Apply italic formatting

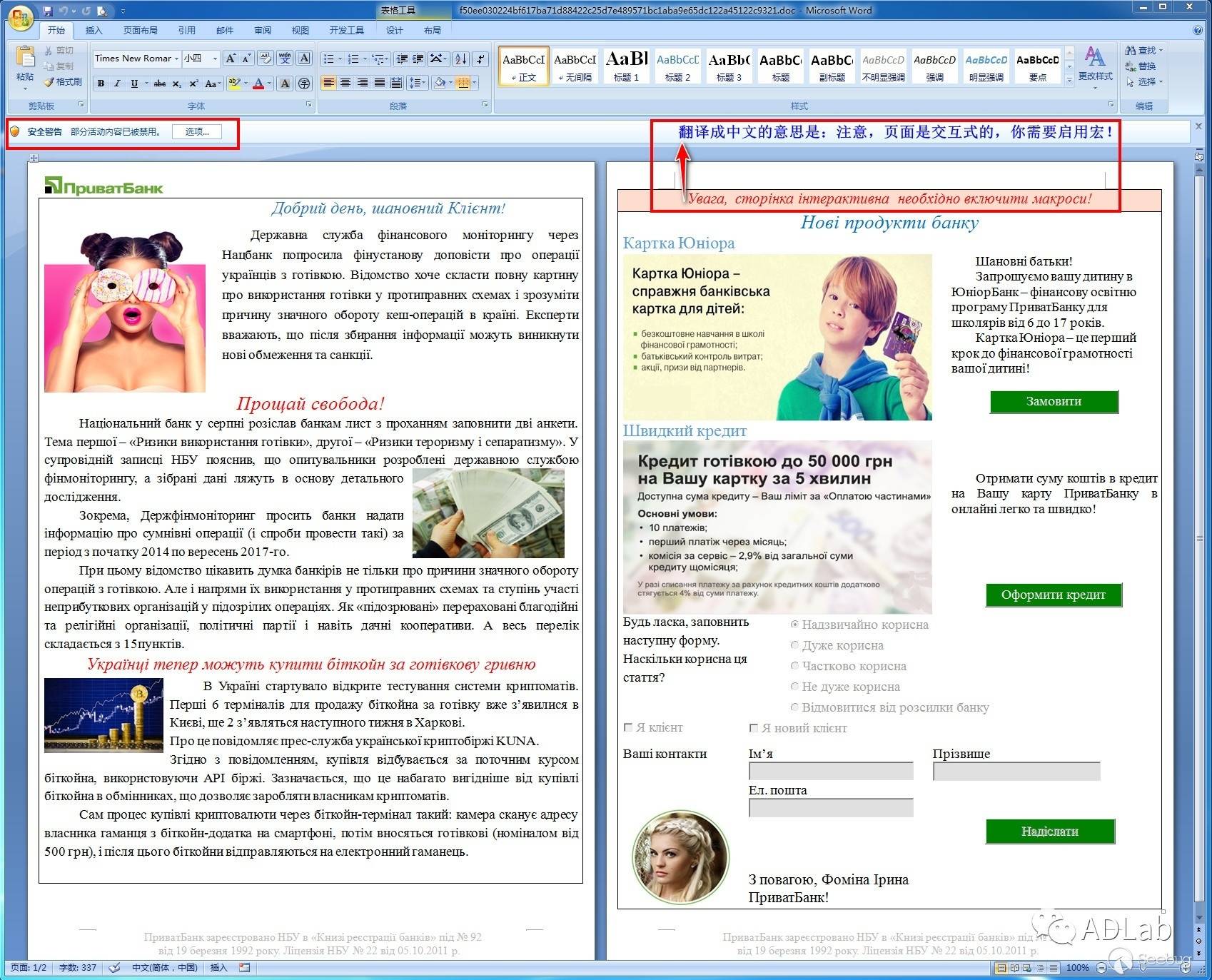point(117,84)
